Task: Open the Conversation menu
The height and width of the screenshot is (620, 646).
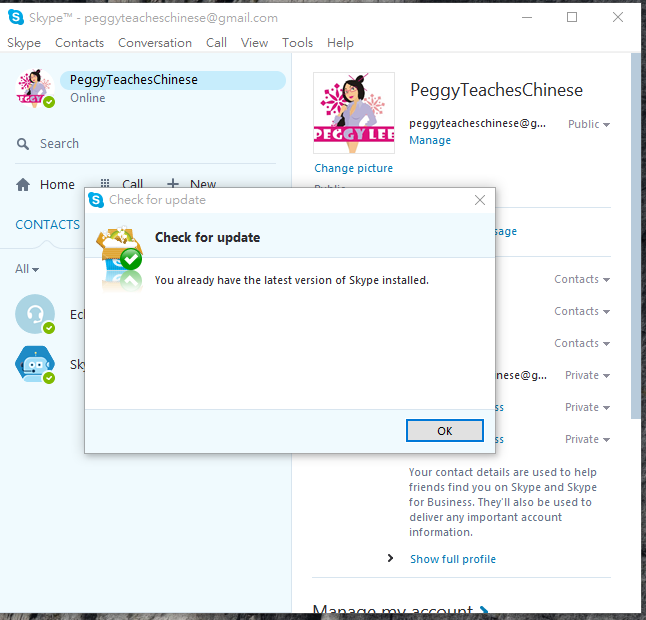Action: pos(155,43)
